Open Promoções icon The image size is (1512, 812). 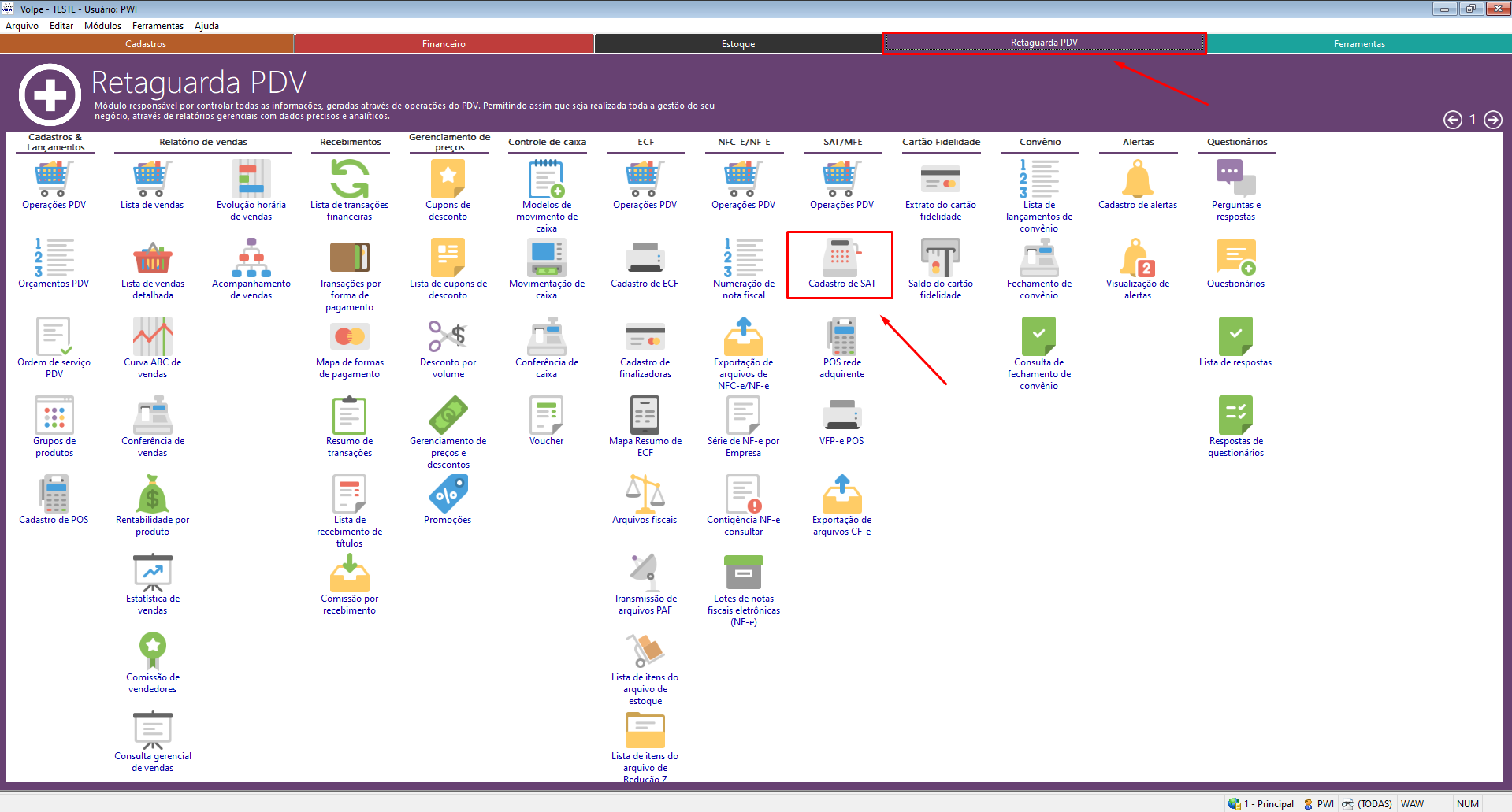[x=448, y=500]
